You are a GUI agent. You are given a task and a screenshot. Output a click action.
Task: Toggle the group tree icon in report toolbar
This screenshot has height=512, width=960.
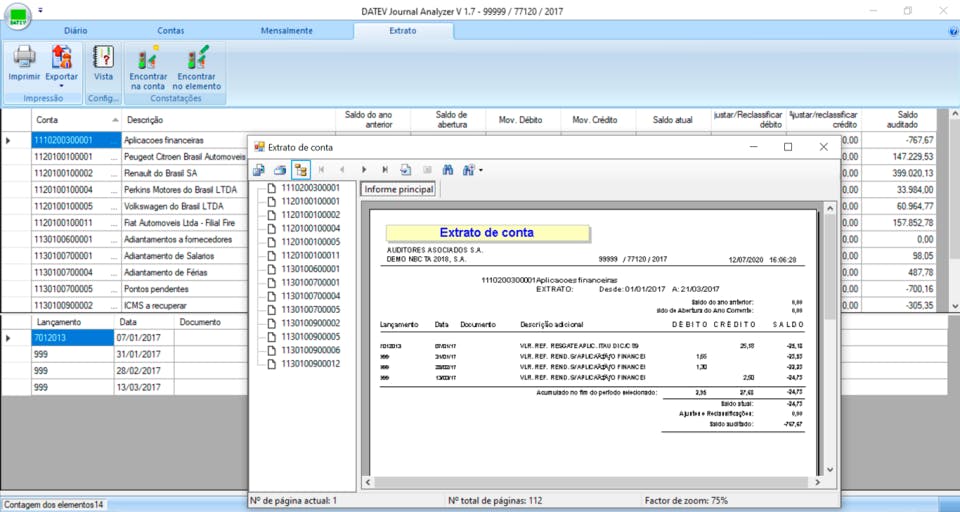click(x=301, y=170)
